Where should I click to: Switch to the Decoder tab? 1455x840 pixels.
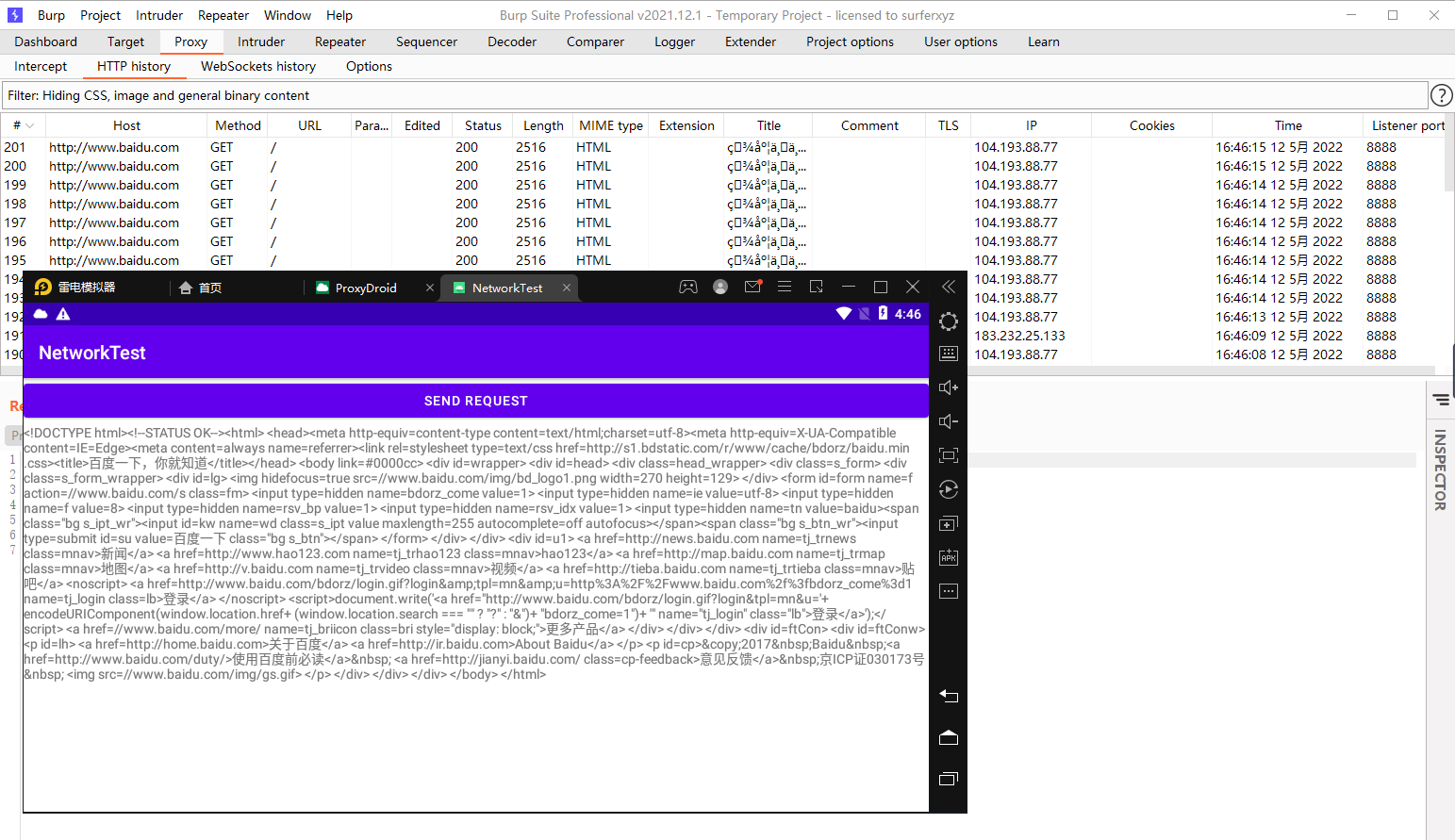click(512, 41)
